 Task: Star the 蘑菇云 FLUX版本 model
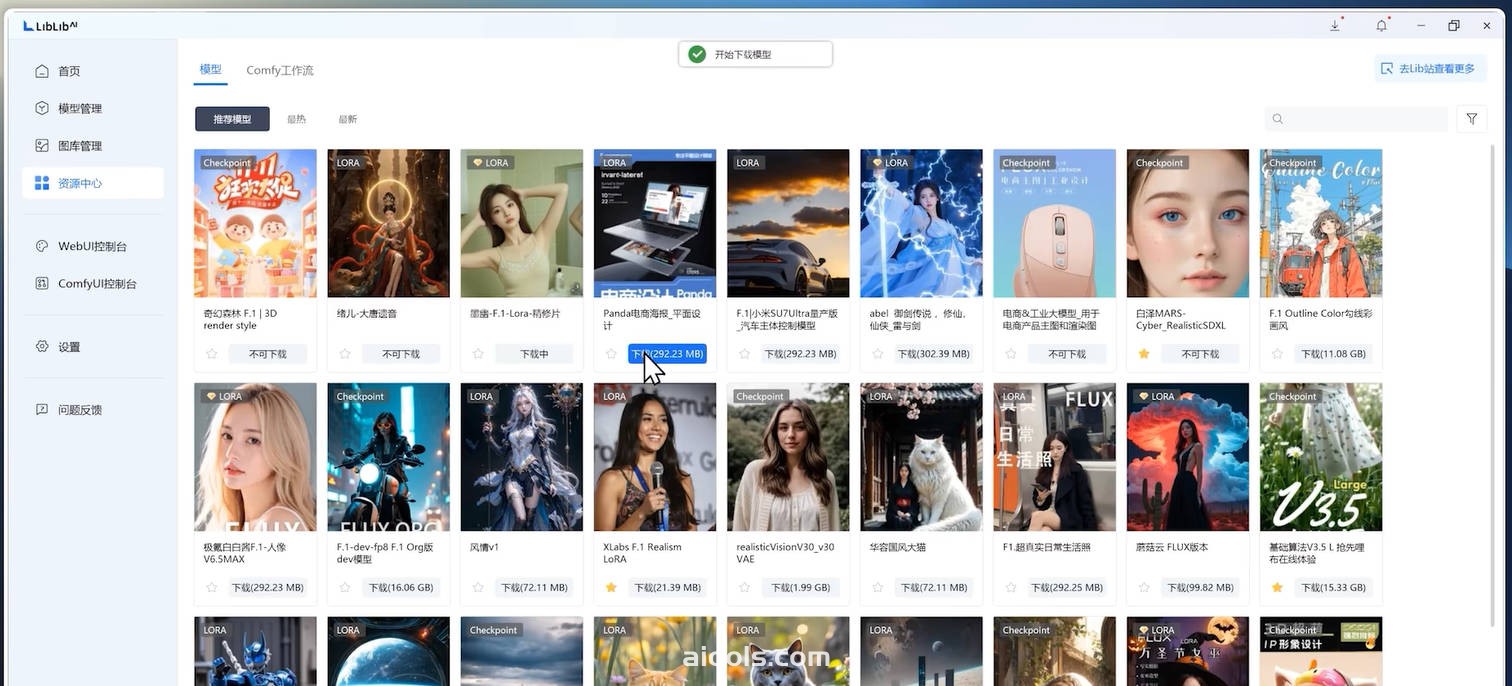[1144, 588]
